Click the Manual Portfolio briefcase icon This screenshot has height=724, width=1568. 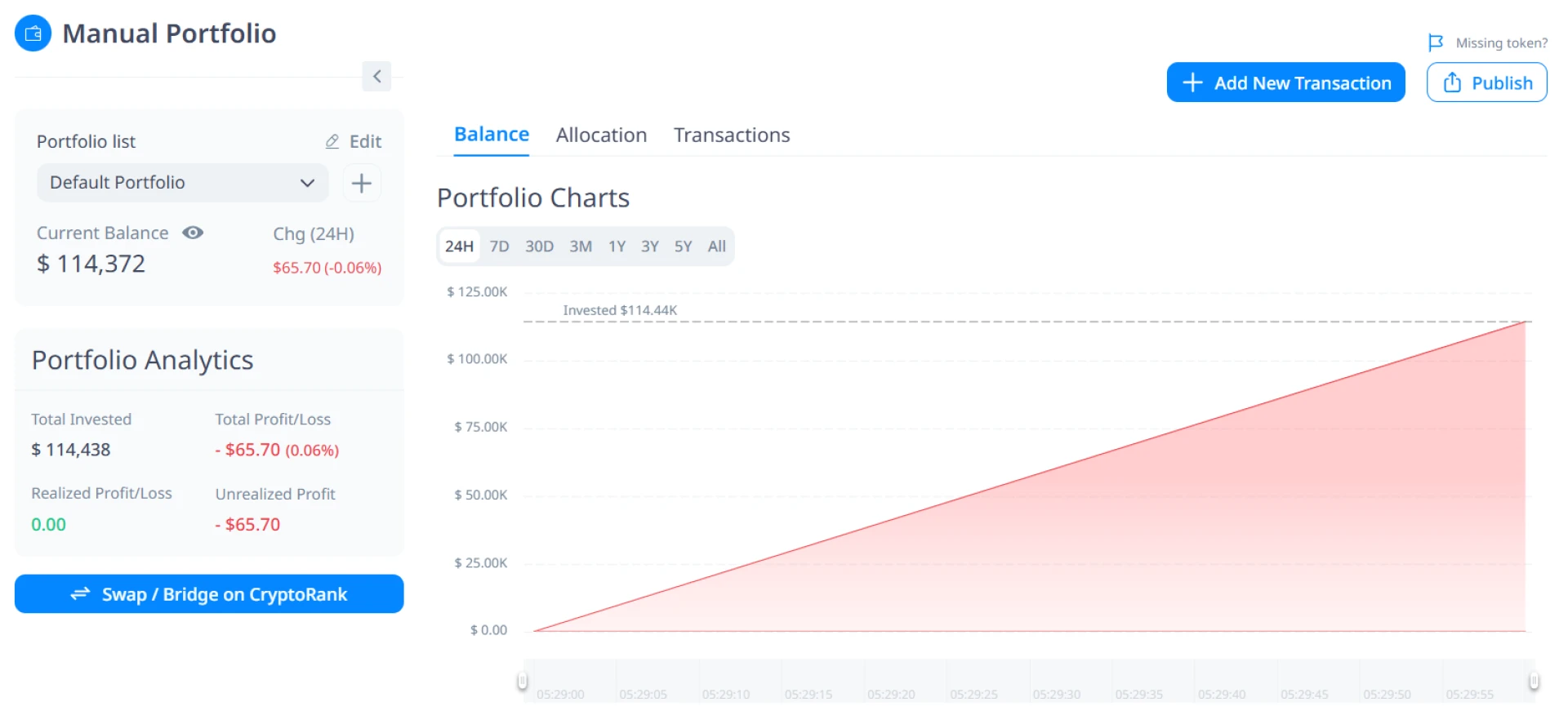point(33,33)
